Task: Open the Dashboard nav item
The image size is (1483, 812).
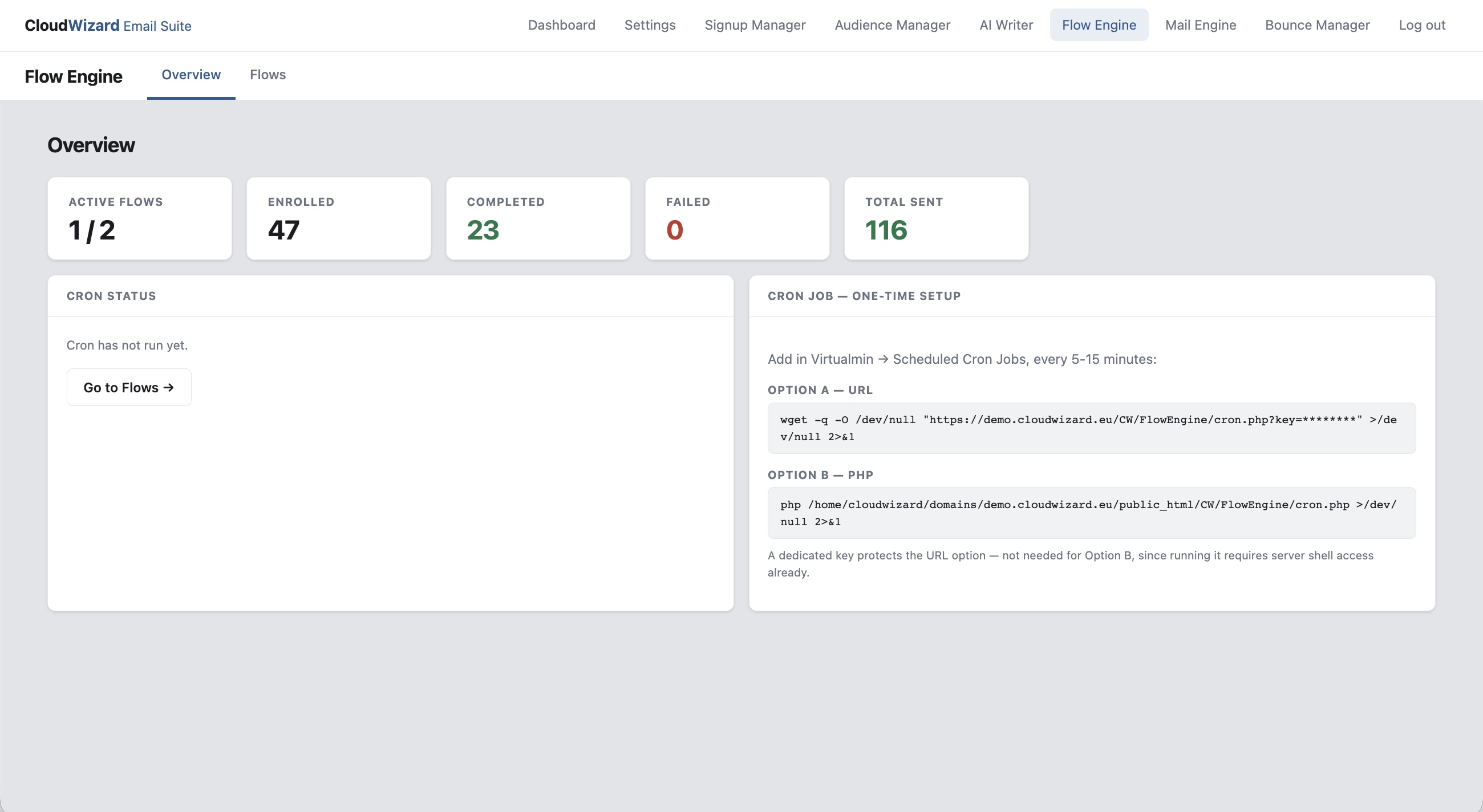Action: pos(561,25)
